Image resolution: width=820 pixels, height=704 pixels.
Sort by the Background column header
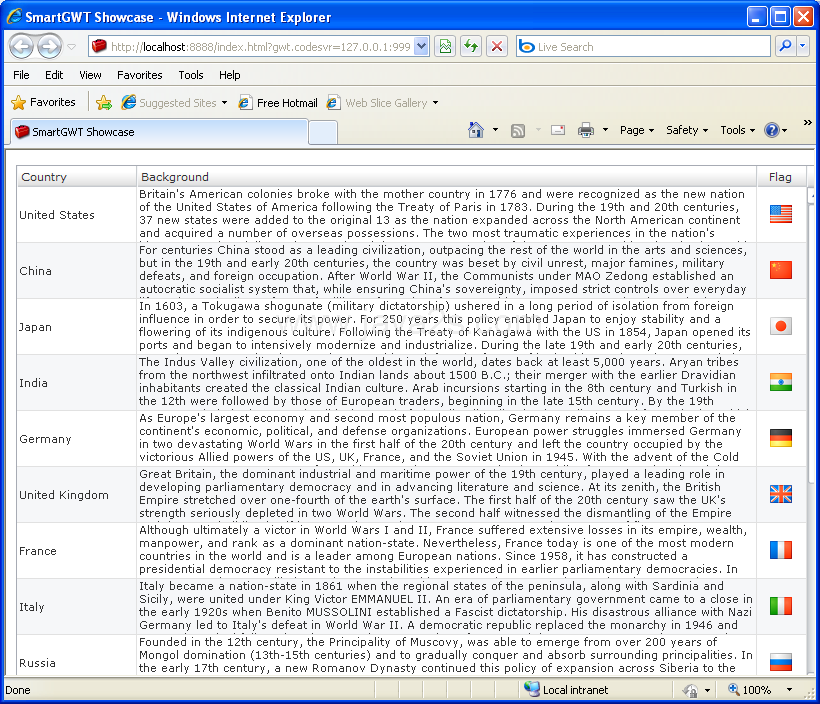point(447,177)
